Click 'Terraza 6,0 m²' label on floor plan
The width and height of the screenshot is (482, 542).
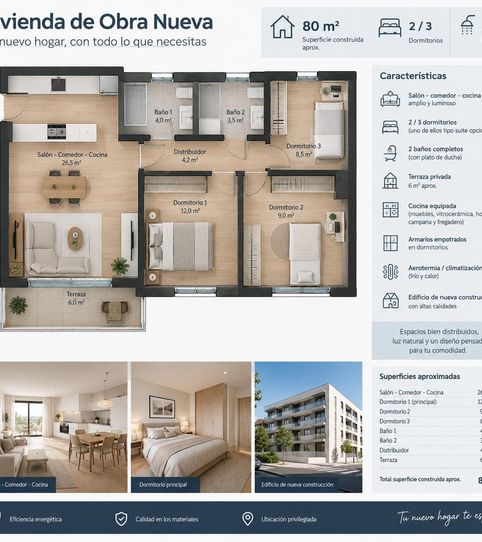(76, 298)
